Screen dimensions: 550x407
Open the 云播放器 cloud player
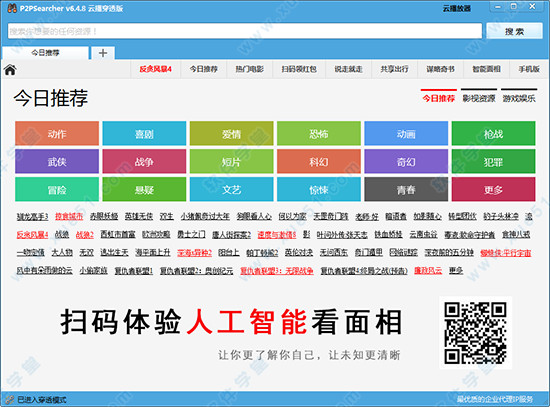457,8
